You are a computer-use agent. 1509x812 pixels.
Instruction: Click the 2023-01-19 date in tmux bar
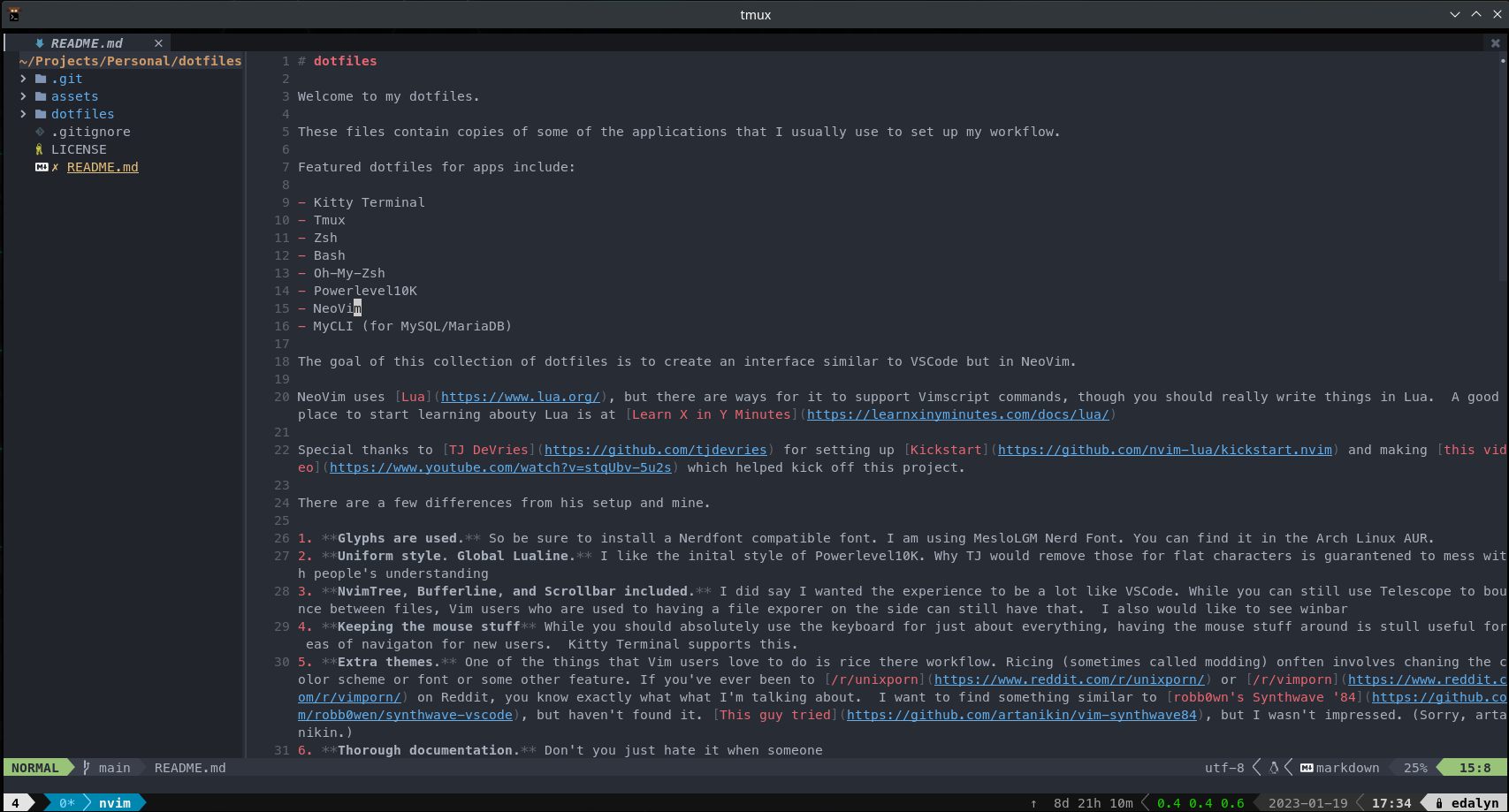(x=1308, y=803)
